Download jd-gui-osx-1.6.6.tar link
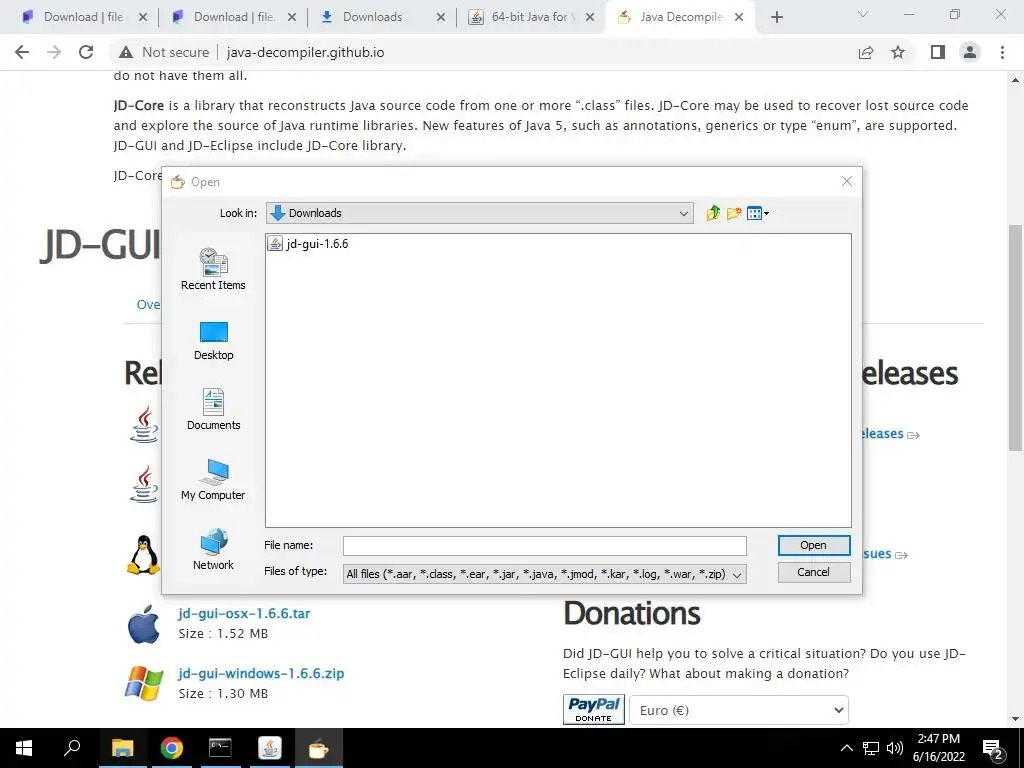 (x=244, y=613)
